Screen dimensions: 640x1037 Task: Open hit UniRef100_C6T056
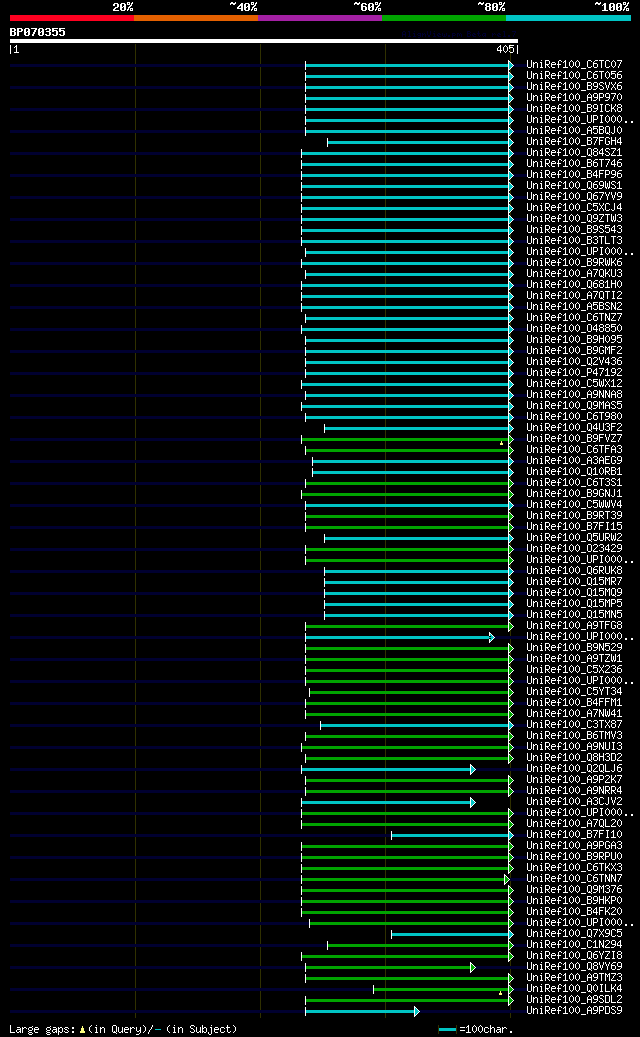click(574, 75)
